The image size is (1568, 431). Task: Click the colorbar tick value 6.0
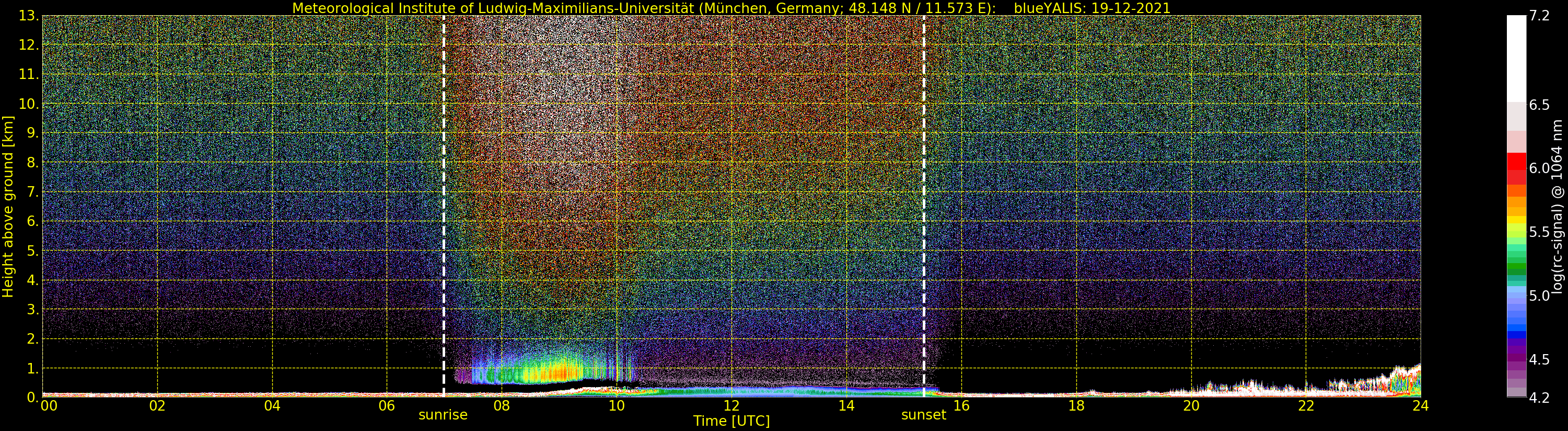pyautogui.click(x=1539, y=168)
